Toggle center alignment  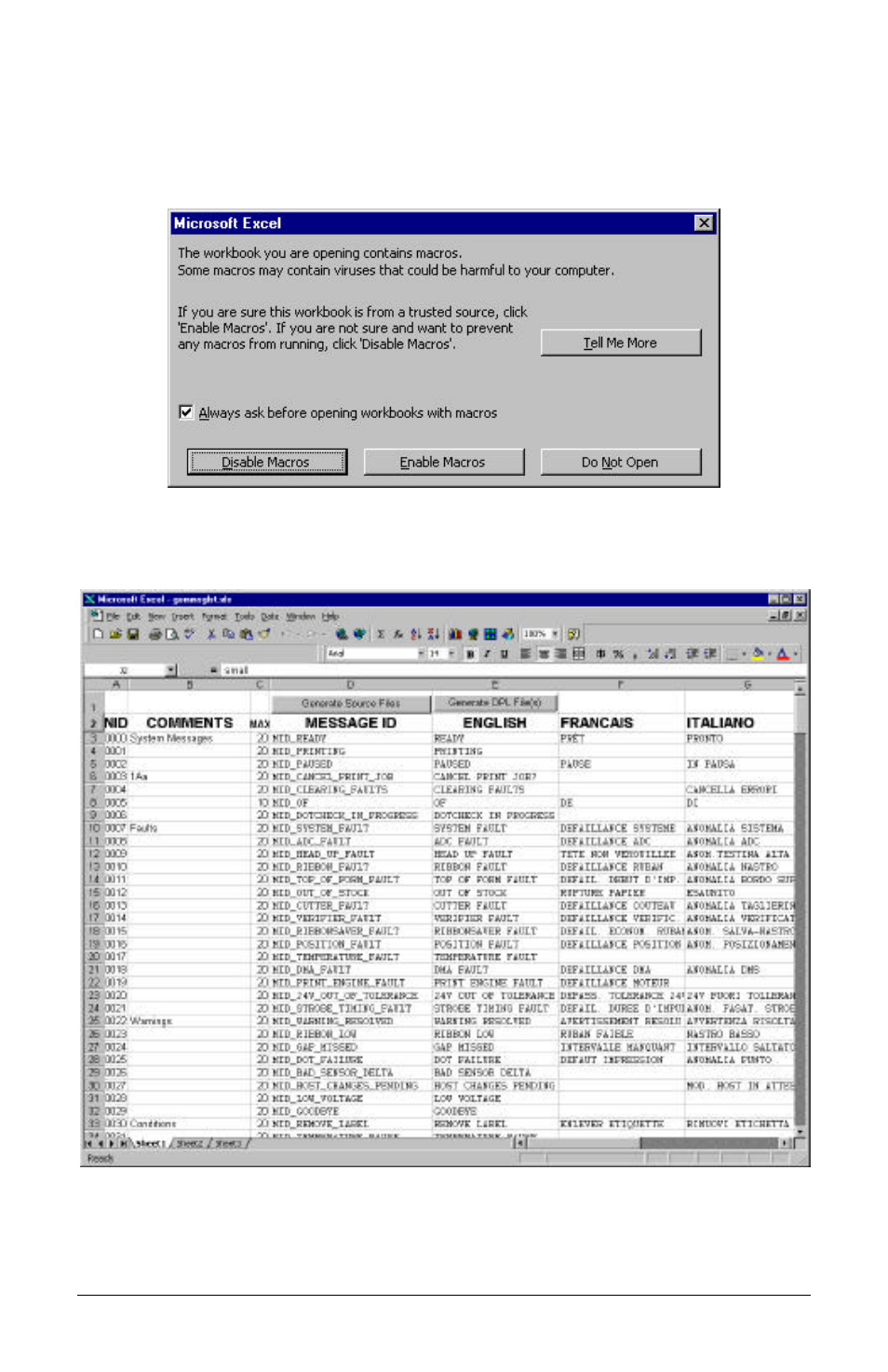pyautogui.click(x=544, y=654)
